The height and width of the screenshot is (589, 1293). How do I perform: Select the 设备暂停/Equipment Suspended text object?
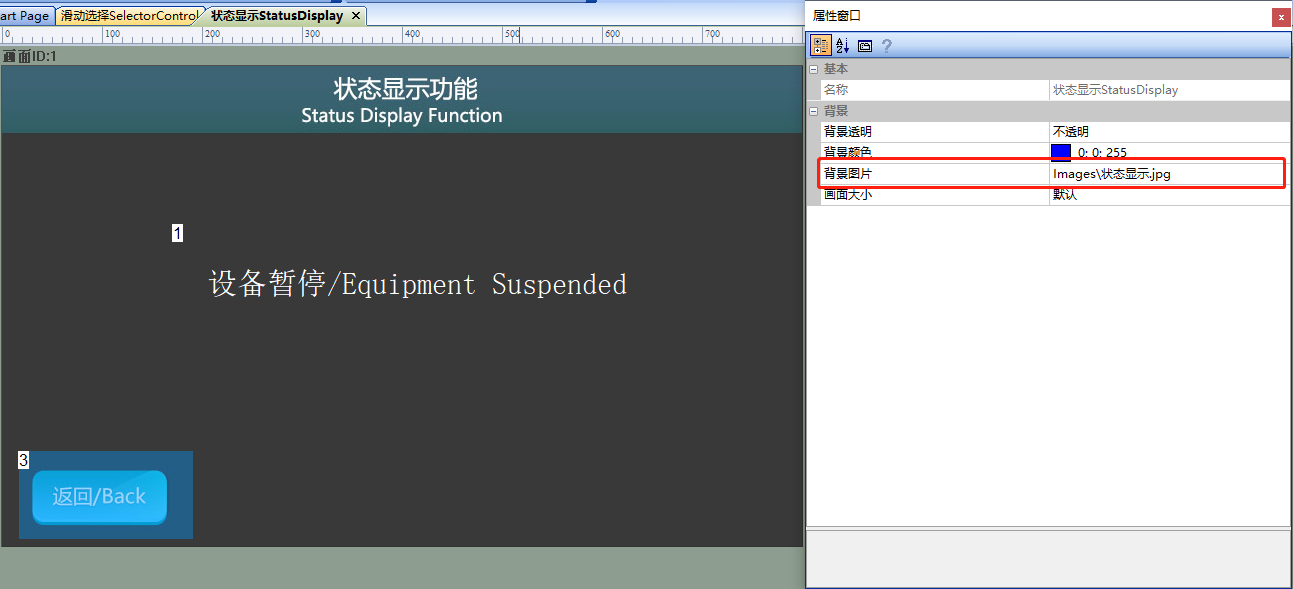tap(418, 285)
